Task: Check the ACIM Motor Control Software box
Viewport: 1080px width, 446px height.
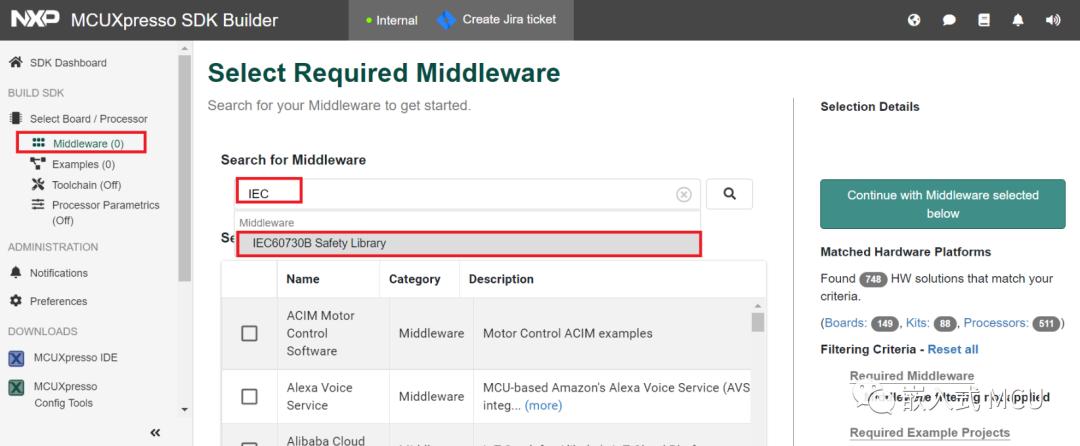Action: [249, 333]
